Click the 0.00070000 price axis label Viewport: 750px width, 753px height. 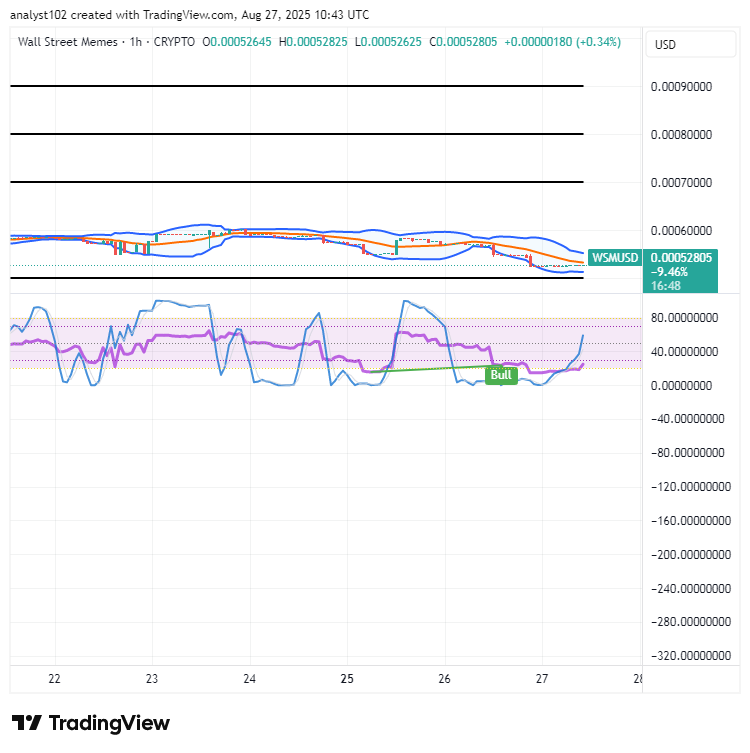point(681,183)
